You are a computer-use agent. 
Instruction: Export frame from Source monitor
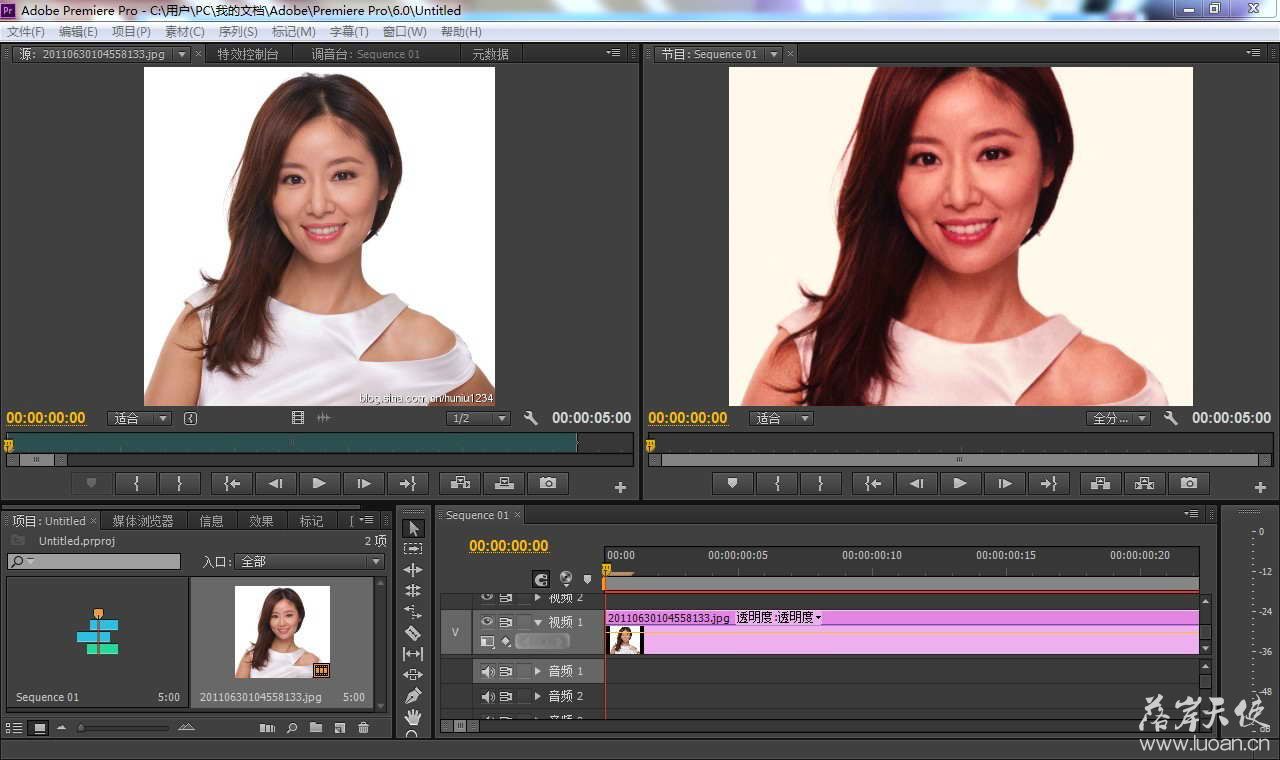(x=548, y=483)
